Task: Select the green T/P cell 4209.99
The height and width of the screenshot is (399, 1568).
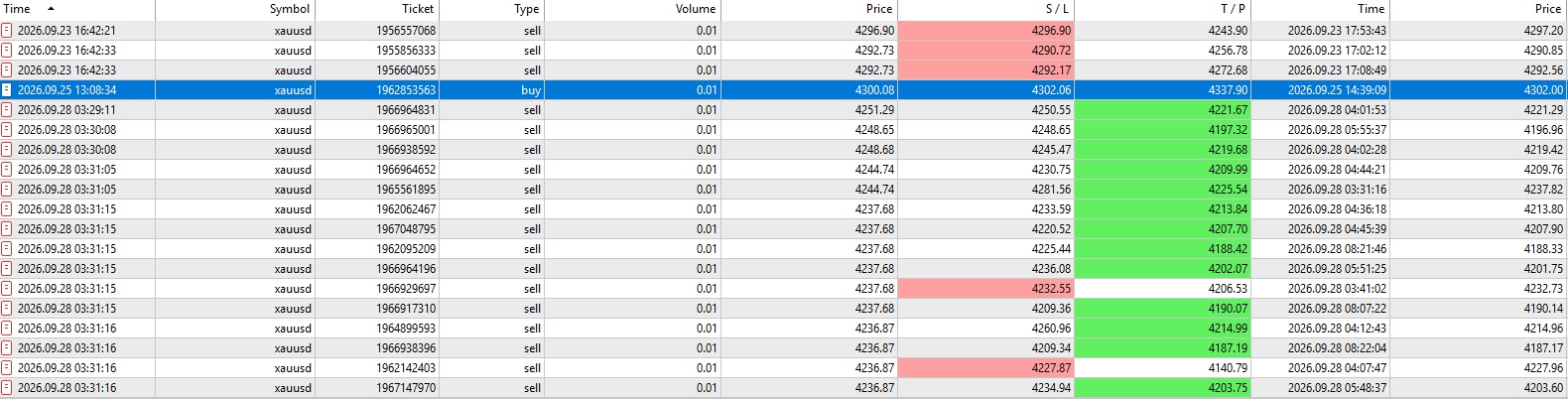Action: click(1162, 170)
